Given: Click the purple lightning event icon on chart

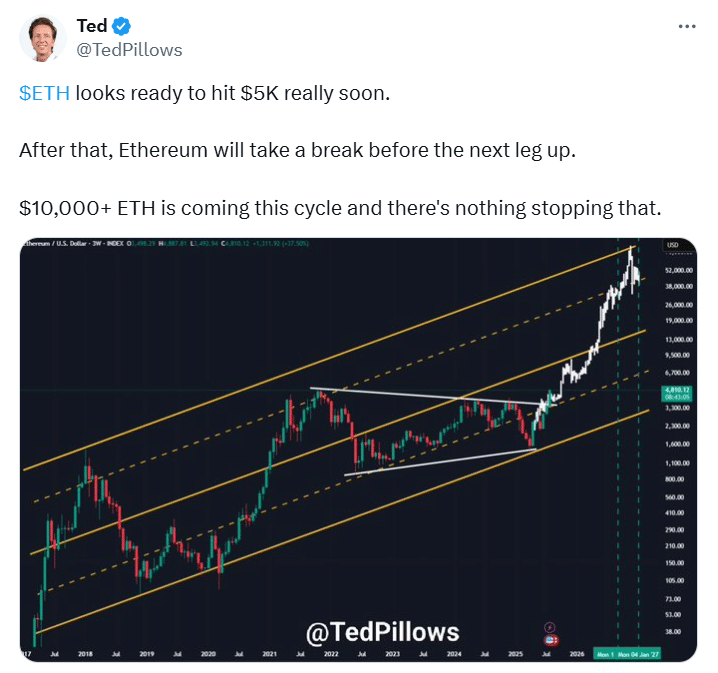Looking at the screenshot, I should (x=549, y=627).
